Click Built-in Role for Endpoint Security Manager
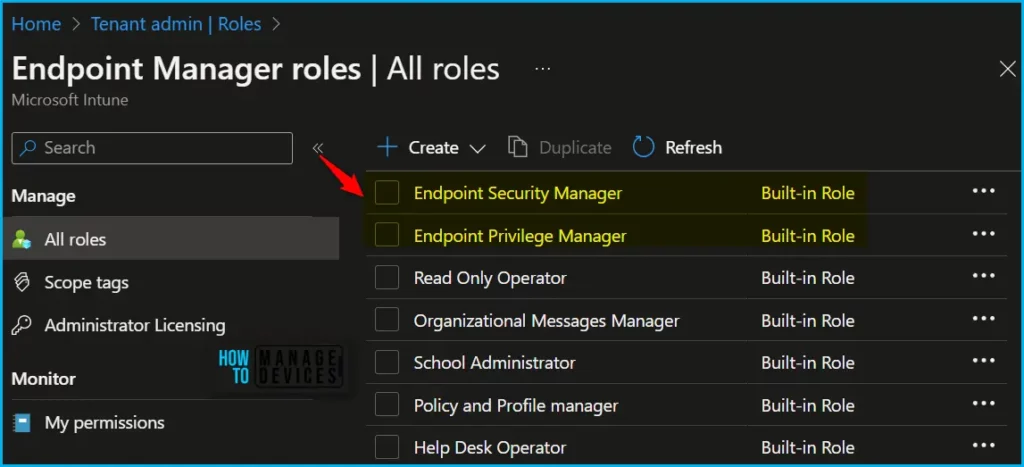The image size is (1024, 467). coord(808,193)
